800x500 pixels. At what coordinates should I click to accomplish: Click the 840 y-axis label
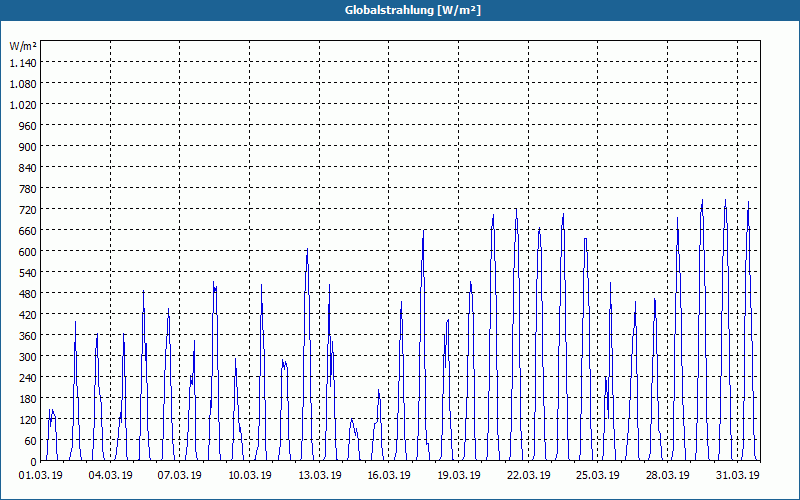point(28,168)
